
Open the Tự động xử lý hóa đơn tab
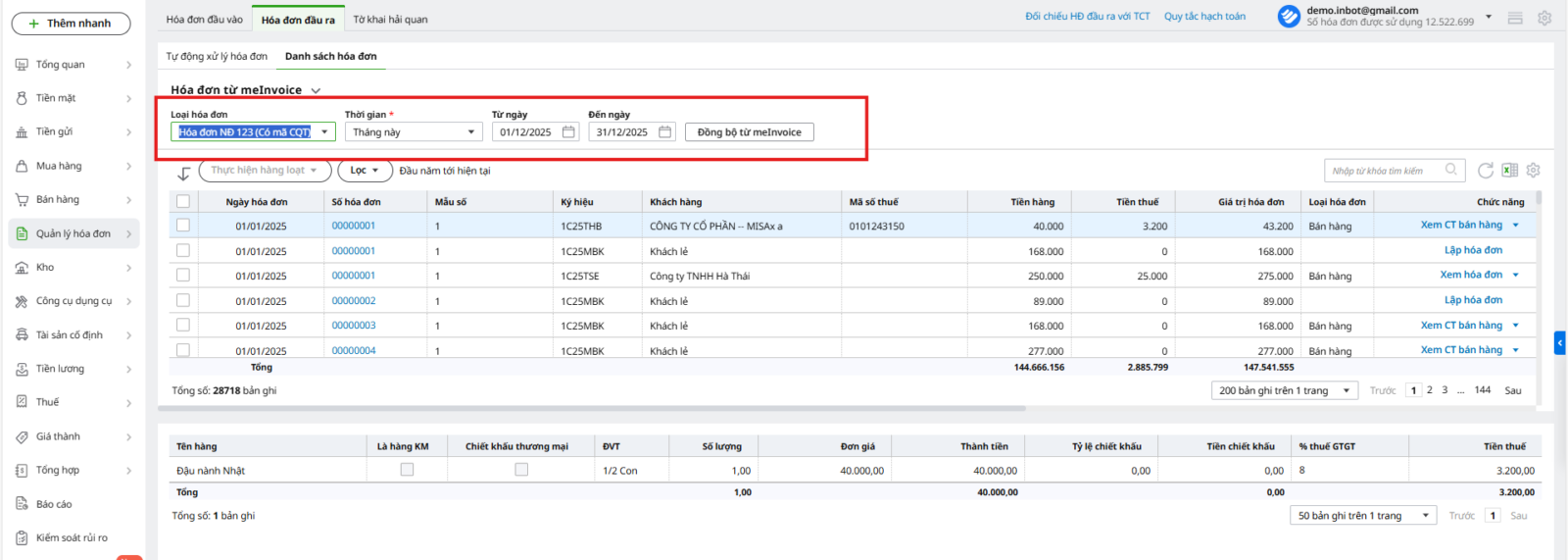[x=217, y=57]
